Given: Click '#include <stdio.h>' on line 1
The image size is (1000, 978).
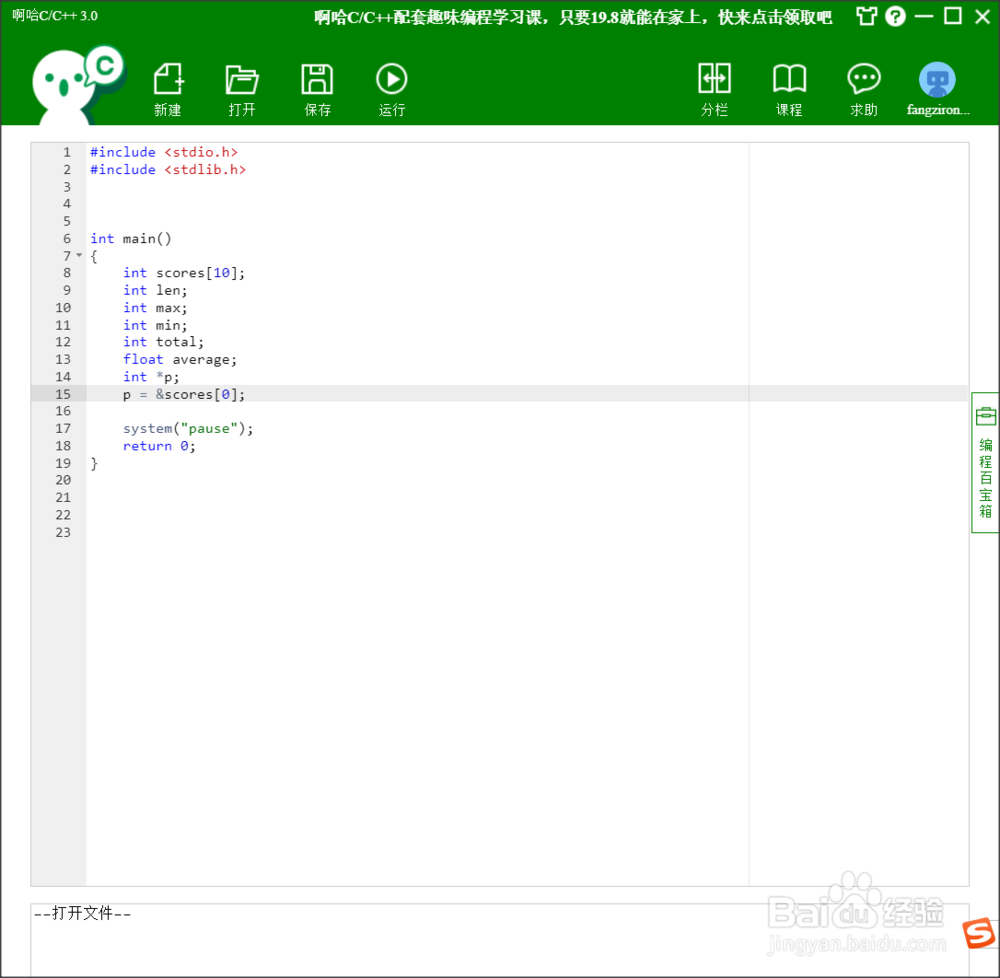Looking at the screenshot, I should [164, 152].
